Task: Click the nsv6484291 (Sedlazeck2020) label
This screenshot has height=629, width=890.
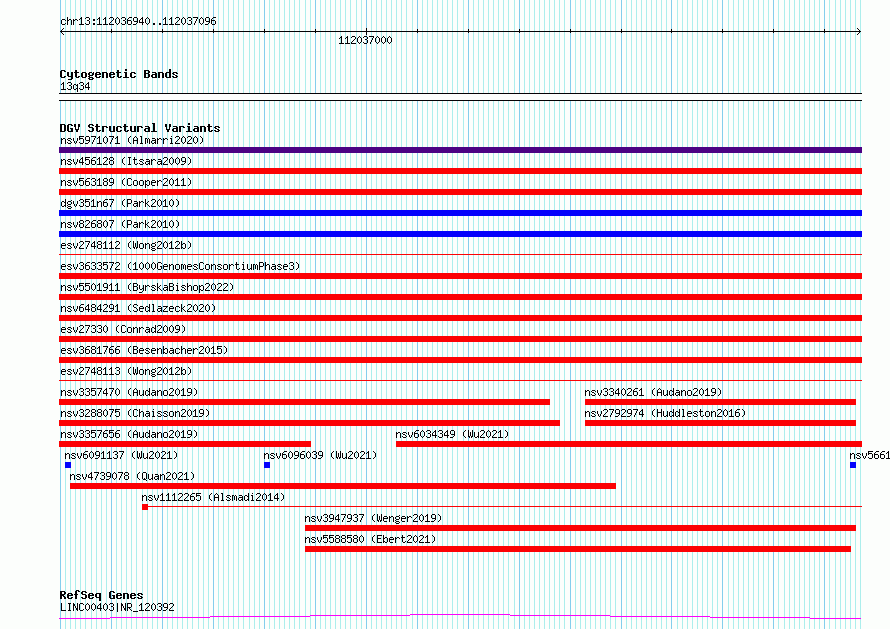Action: click(x=138, y=308)
